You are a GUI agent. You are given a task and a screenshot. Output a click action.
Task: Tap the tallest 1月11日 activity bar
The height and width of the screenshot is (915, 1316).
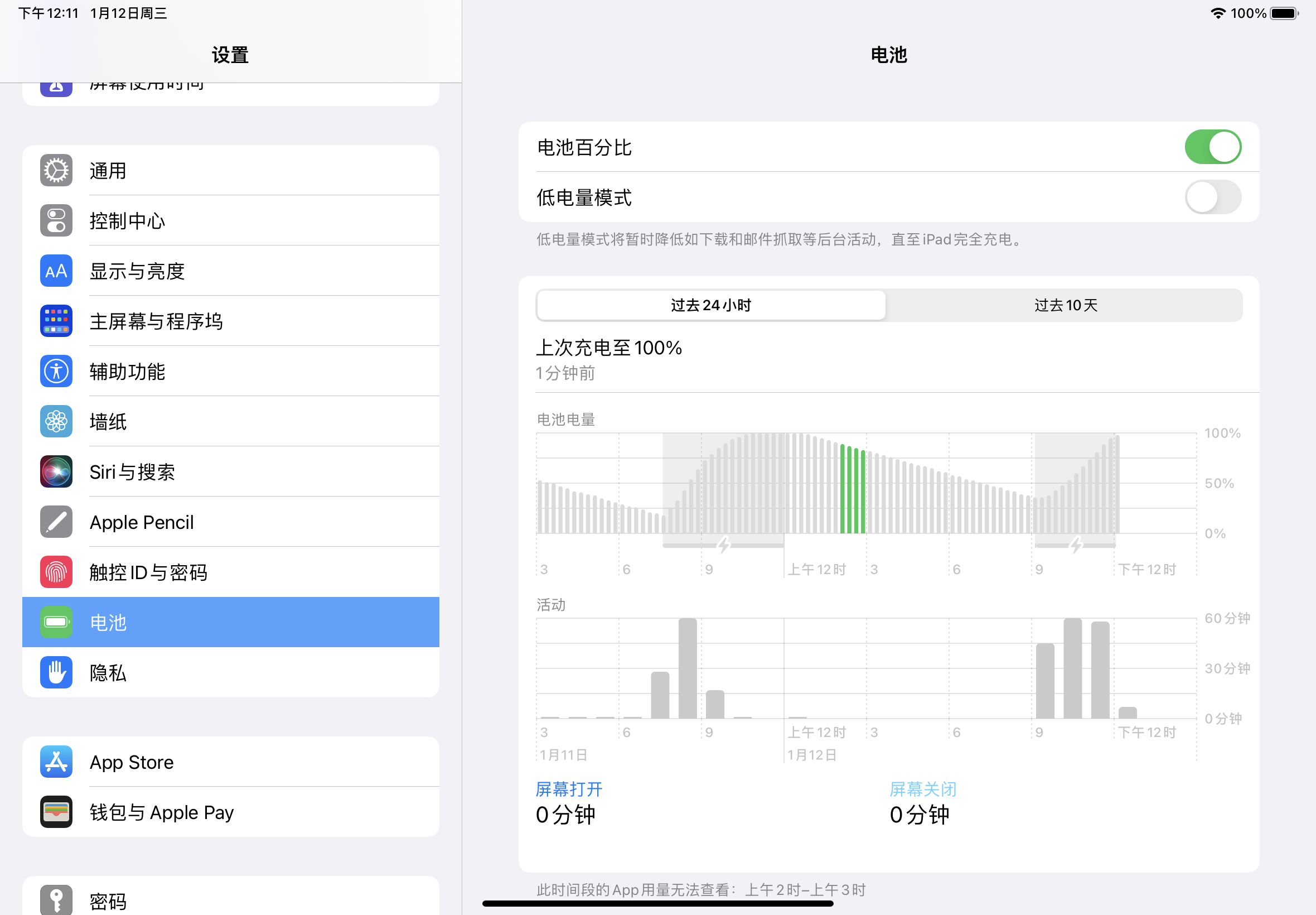687,668
